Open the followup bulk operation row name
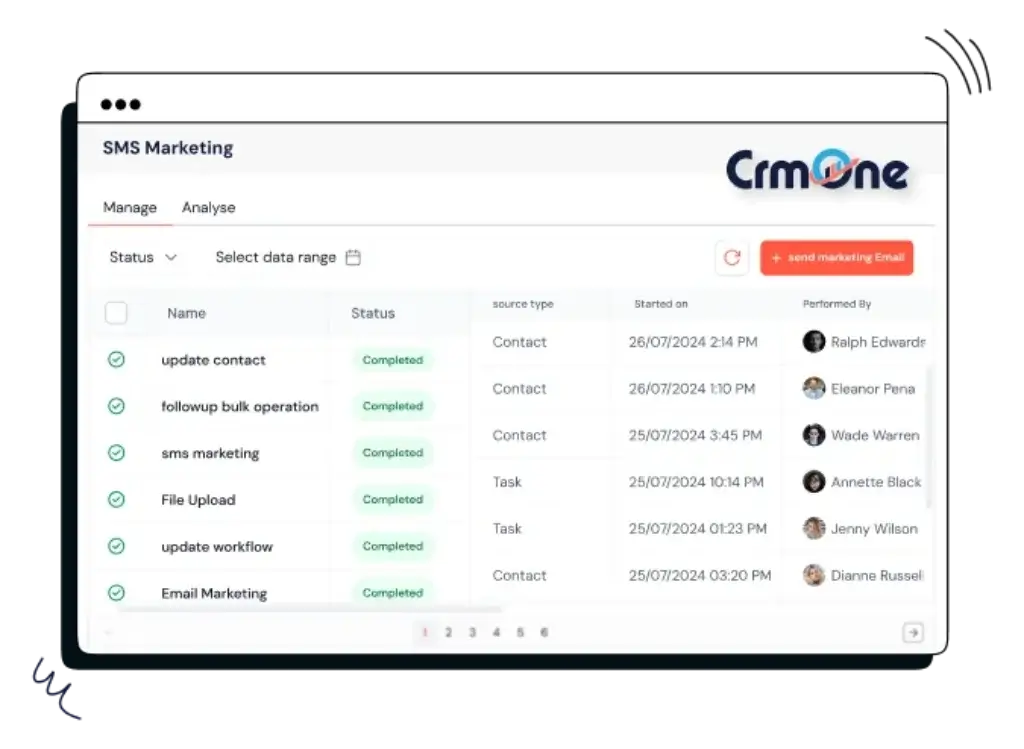Image resolution: width=1024 pixels, height=749 pixels. tap(240, 407)
